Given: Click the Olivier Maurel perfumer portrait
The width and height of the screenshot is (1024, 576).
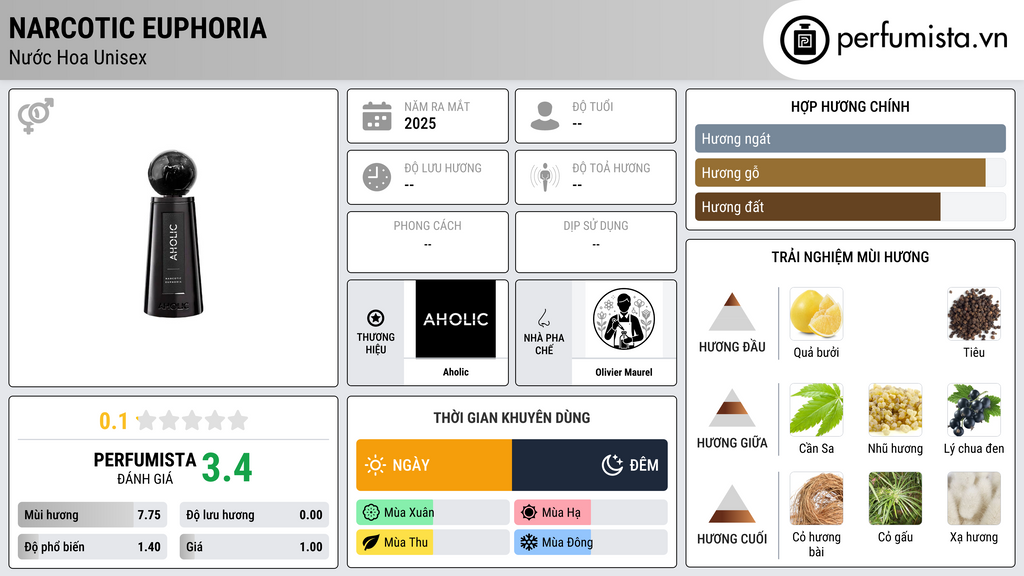Looking at the screenshot, I should 624,319.
